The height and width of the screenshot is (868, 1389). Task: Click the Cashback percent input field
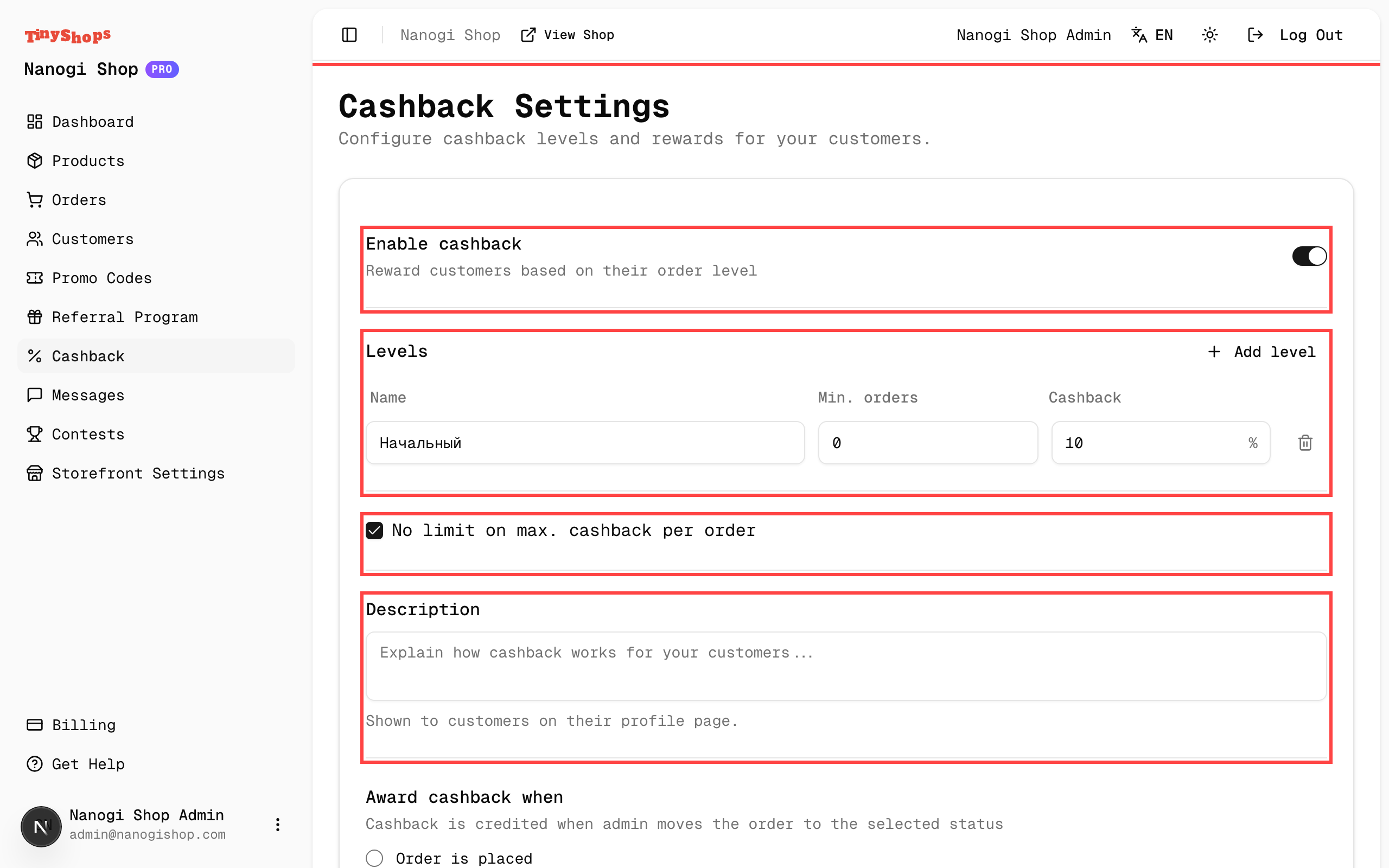coord(1148,443)
